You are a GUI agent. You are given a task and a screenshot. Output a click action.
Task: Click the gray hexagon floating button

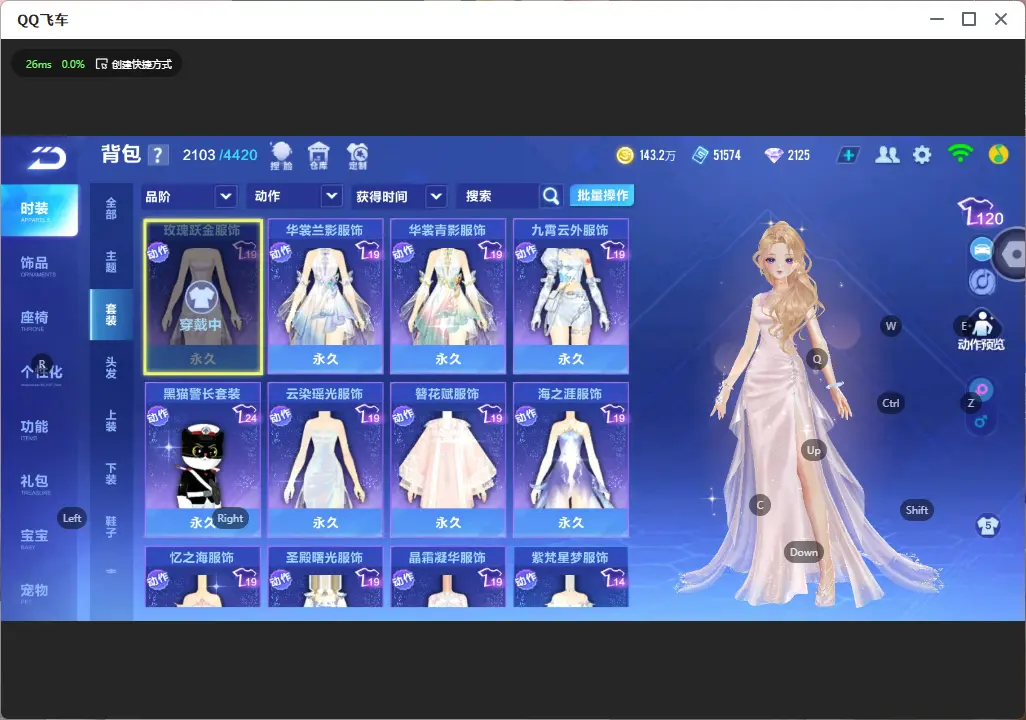[x=1012, y=254]
